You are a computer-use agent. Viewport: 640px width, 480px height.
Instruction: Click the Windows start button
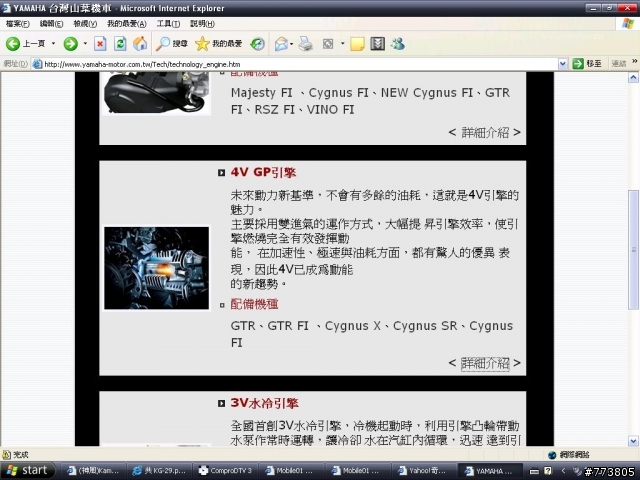tap(27, 470)
